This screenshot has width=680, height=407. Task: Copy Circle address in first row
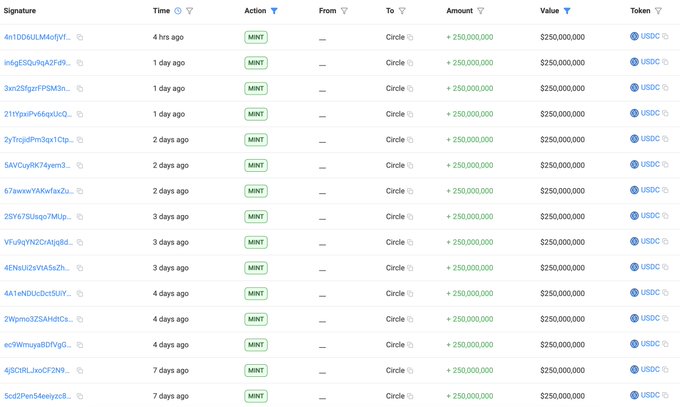tap(410, 37)
